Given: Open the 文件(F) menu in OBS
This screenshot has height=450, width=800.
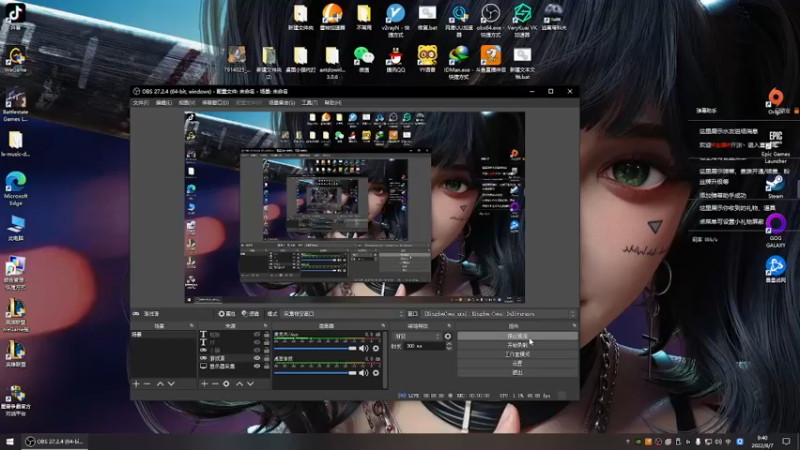Looking at the screenshot, I should 141,103.
